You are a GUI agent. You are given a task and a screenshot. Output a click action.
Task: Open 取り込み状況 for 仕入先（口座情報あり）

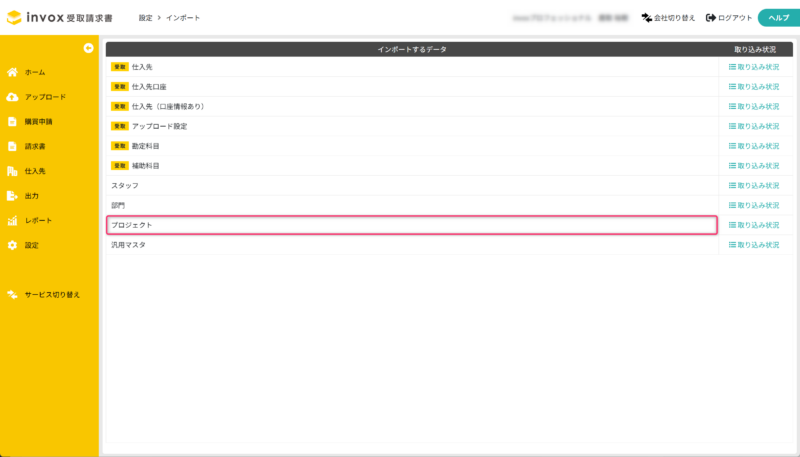click(754, 107)
